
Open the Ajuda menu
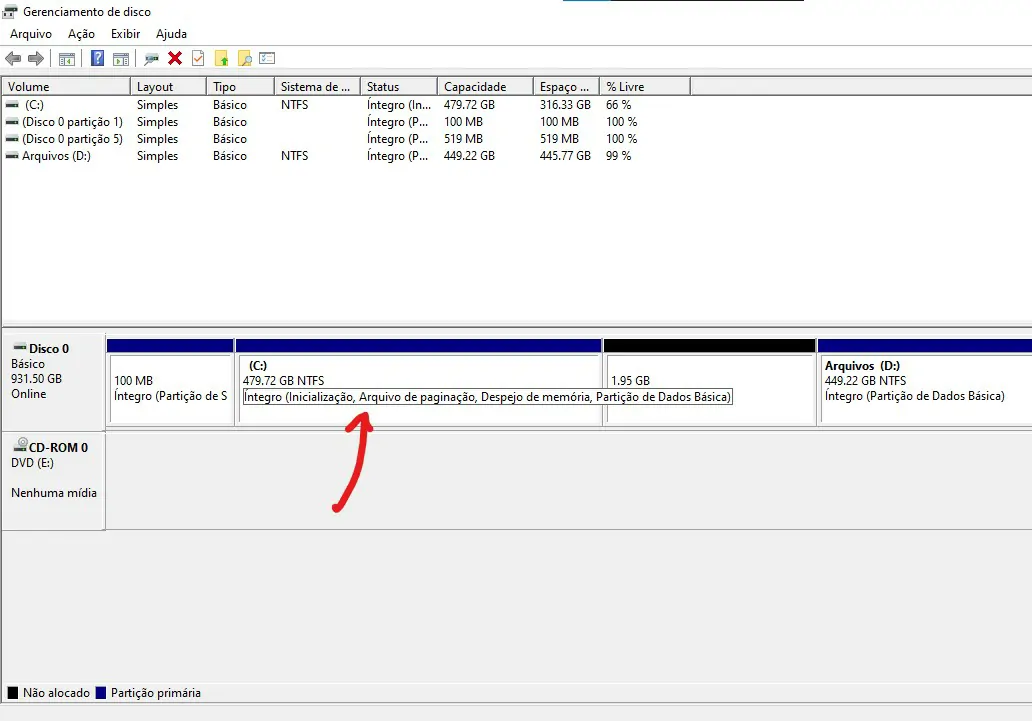point(171,34)
